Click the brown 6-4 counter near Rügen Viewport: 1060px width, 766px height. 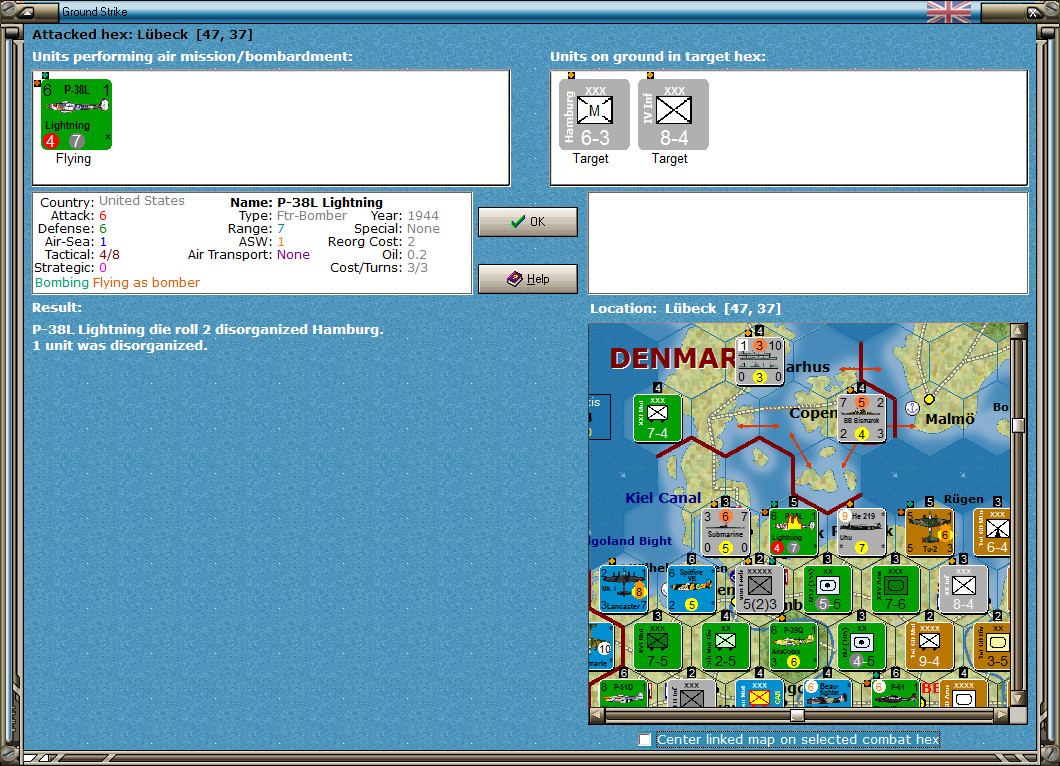click(x=992, y=532)
